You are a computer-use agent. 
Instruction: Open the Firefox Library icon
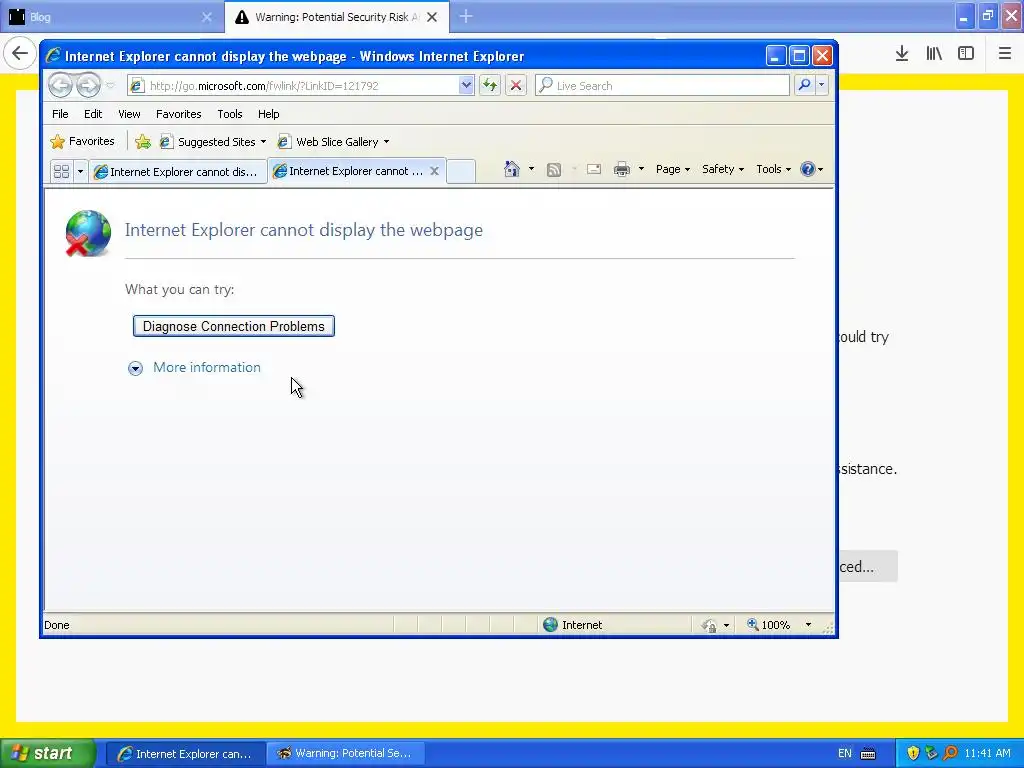(x=934, y=54)
